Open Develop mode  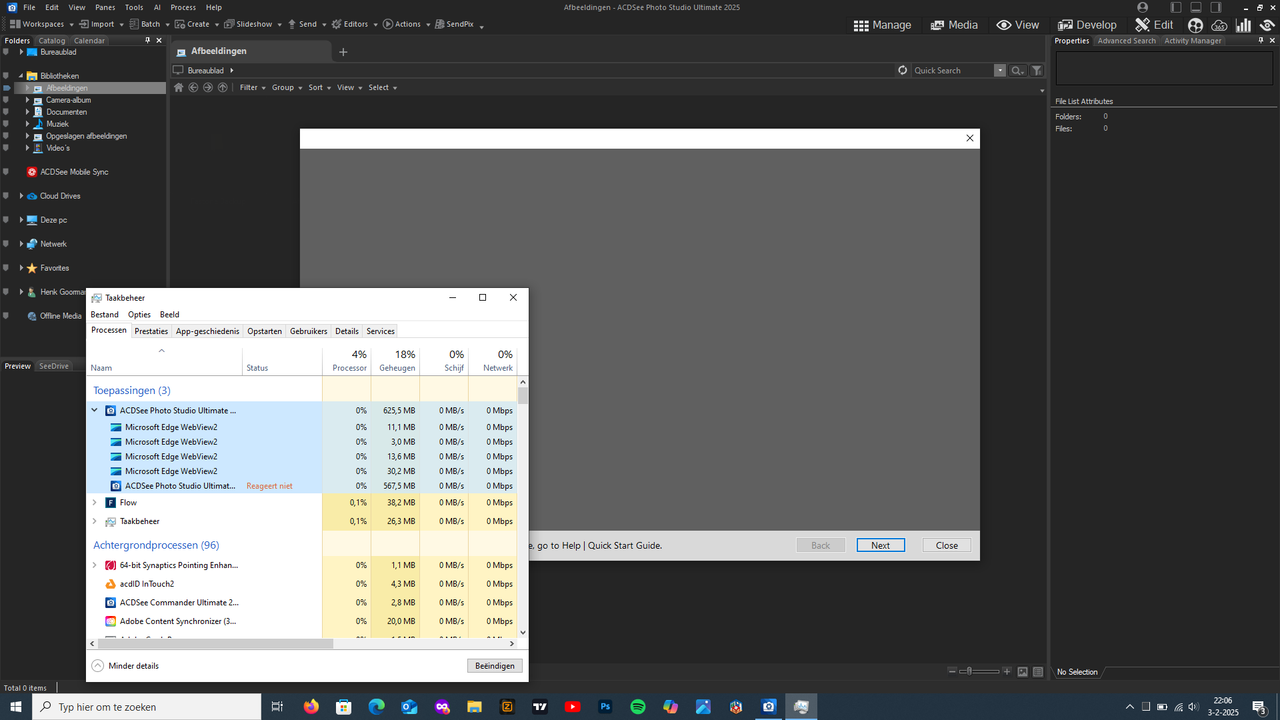1087,25
